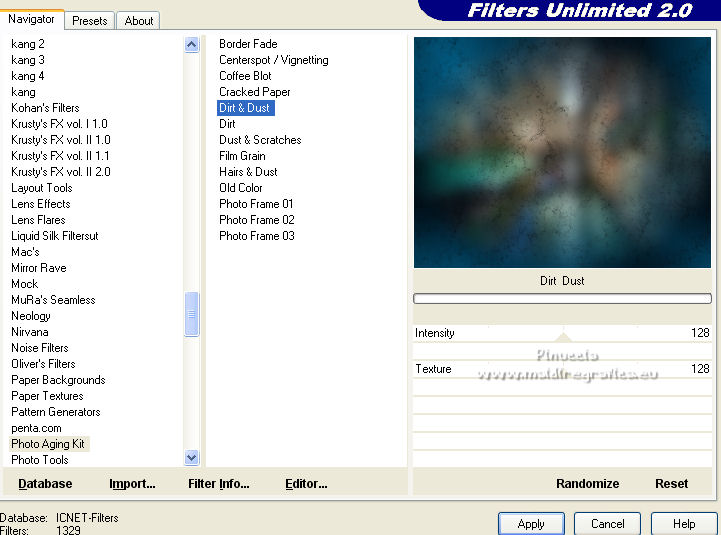
Task: Select the Old Color filter
Action: (x=240, y=188)
